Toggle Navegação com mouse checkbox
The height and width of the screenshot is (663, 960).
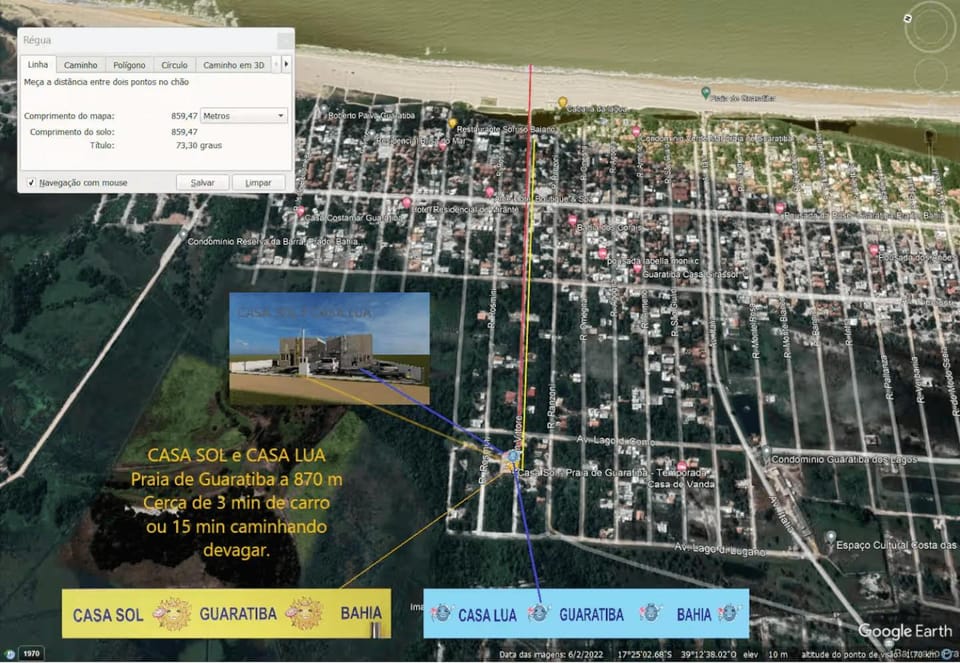pyautogui.click(x=32, y=182)
